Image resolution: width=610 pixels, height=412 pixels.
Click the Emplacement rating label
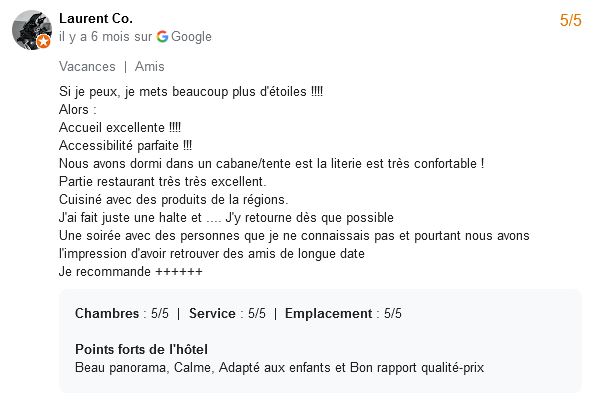tap(328, 314)
